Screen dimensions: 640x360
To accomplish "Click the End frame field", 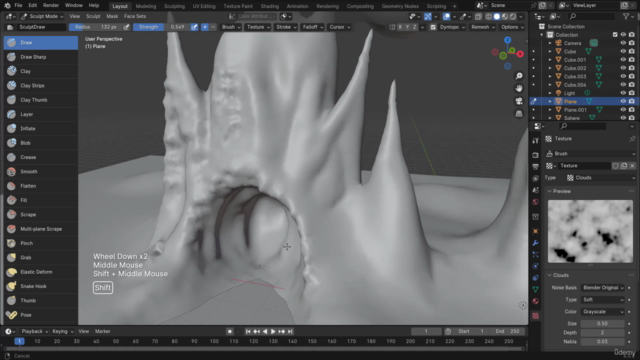I will click(507, 331).
